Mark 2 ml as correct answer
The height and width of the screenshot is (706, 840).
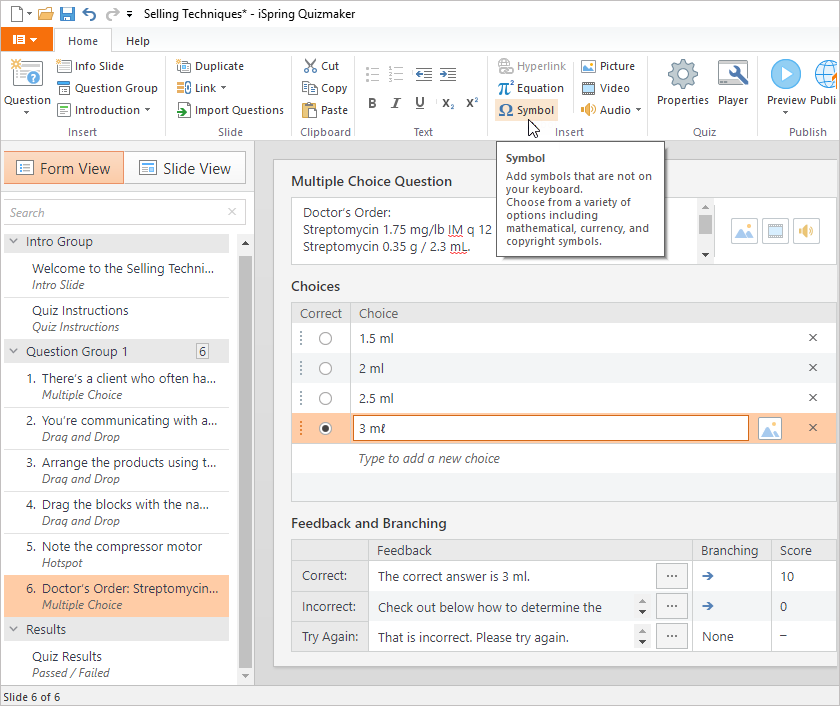(x=325, y=368)
